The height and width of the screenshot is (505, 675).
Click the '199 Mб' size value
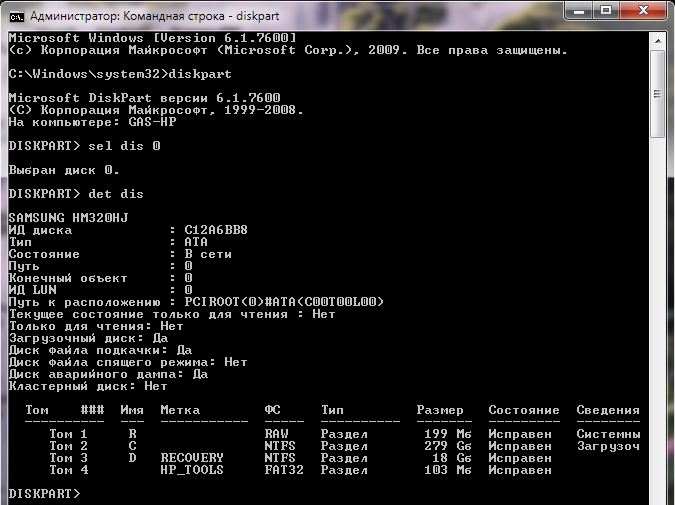click(x=448, y=434)
